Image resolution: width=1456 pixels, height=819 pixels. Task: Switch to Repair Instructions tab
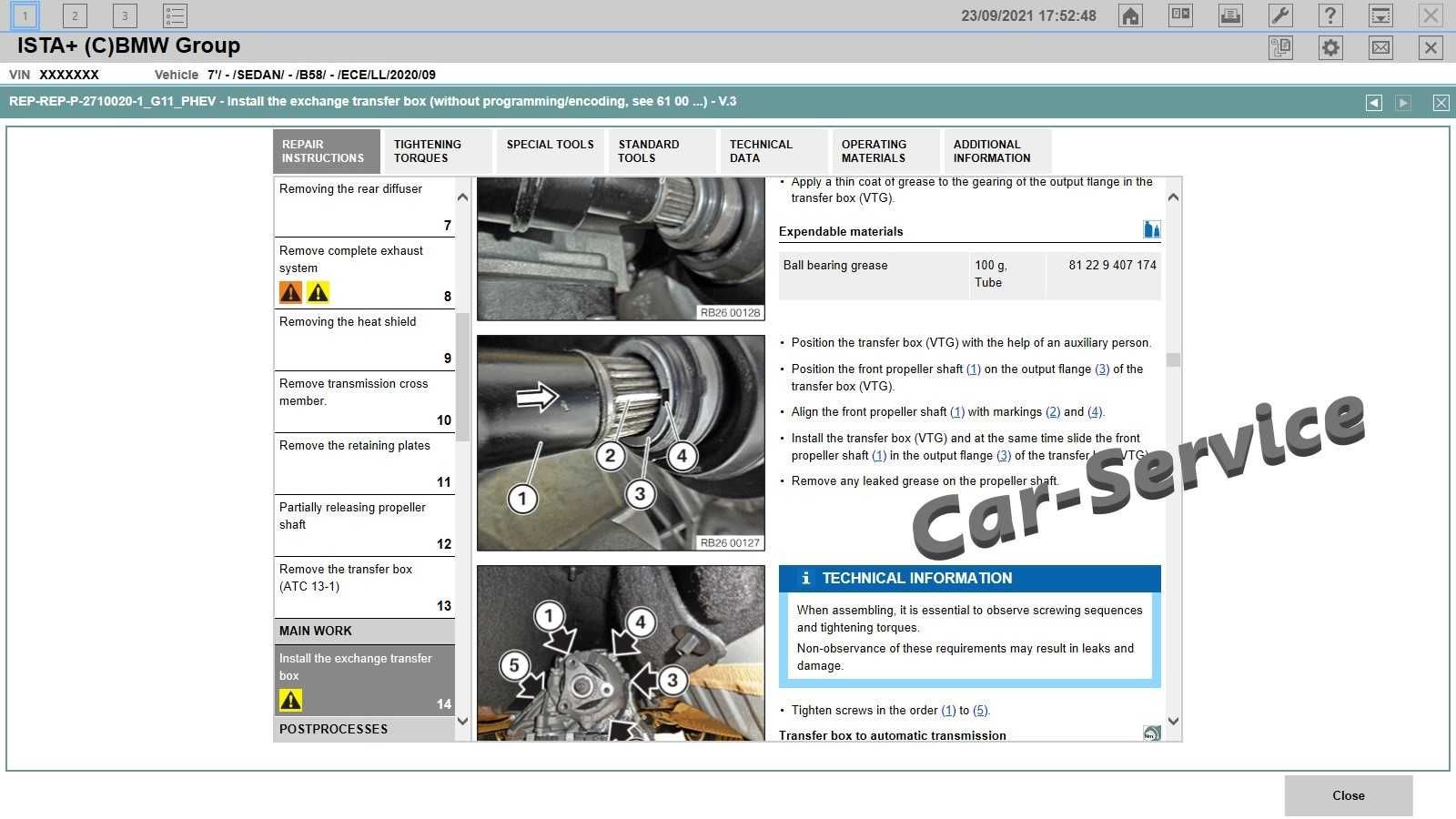pos(327,151)
